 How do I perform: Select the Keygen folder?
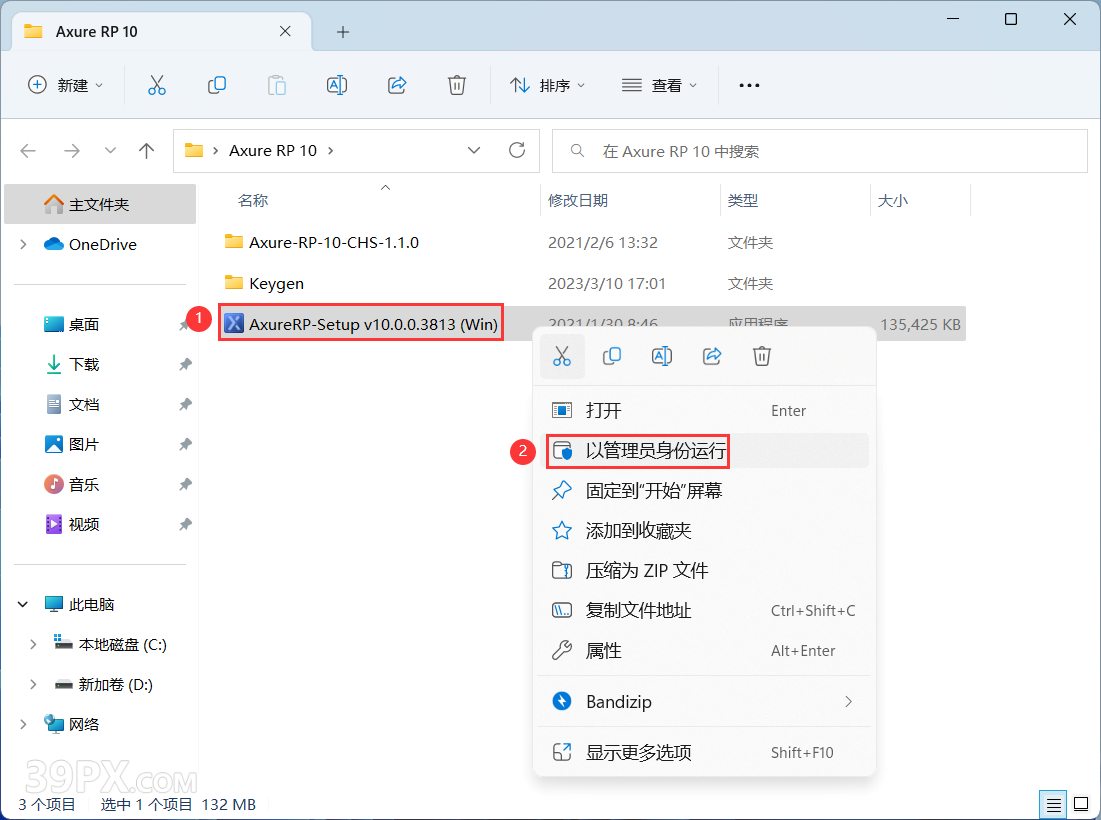coord(264,283)
